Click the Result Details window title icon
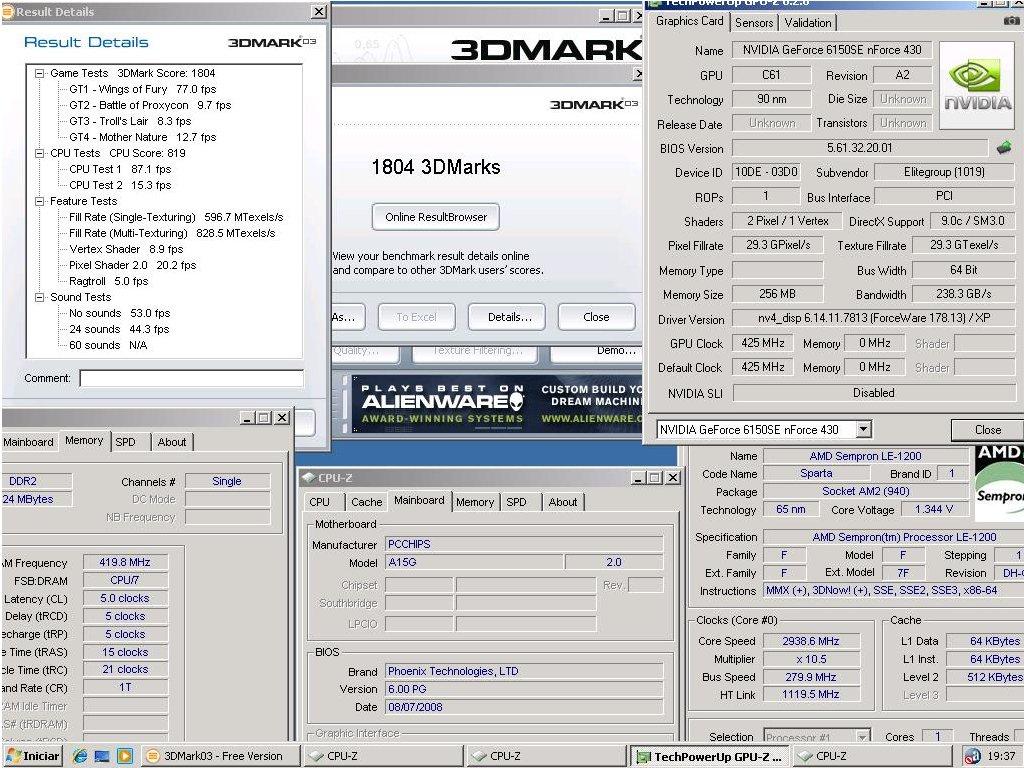Image resolution: width=1024 pixels, height=768 pixels. pos(8,11)
